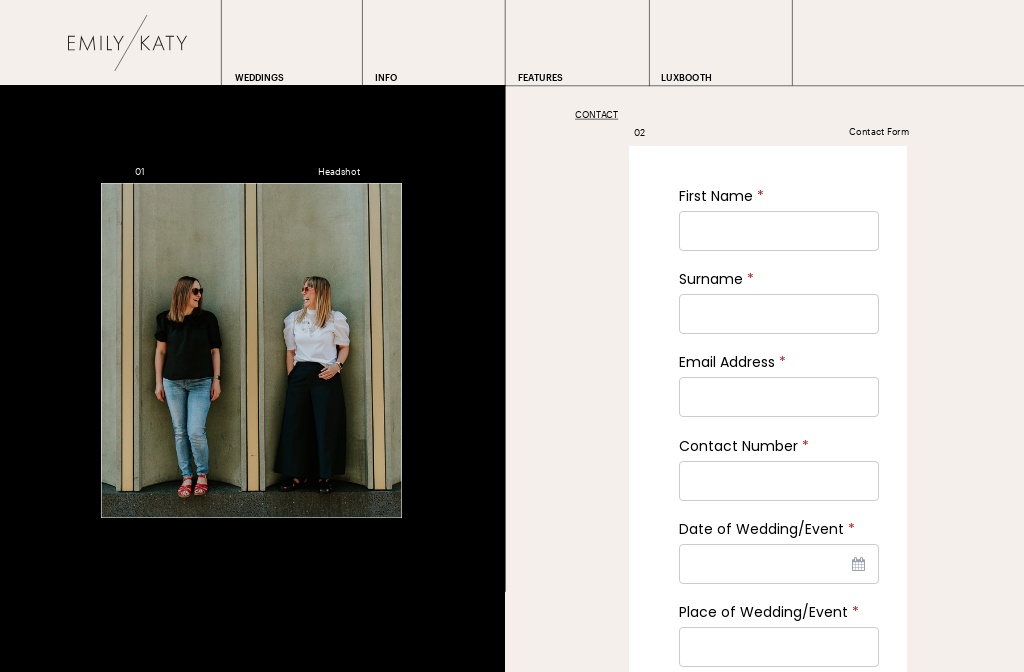Select Features in the top navigation

pos(540,78)
